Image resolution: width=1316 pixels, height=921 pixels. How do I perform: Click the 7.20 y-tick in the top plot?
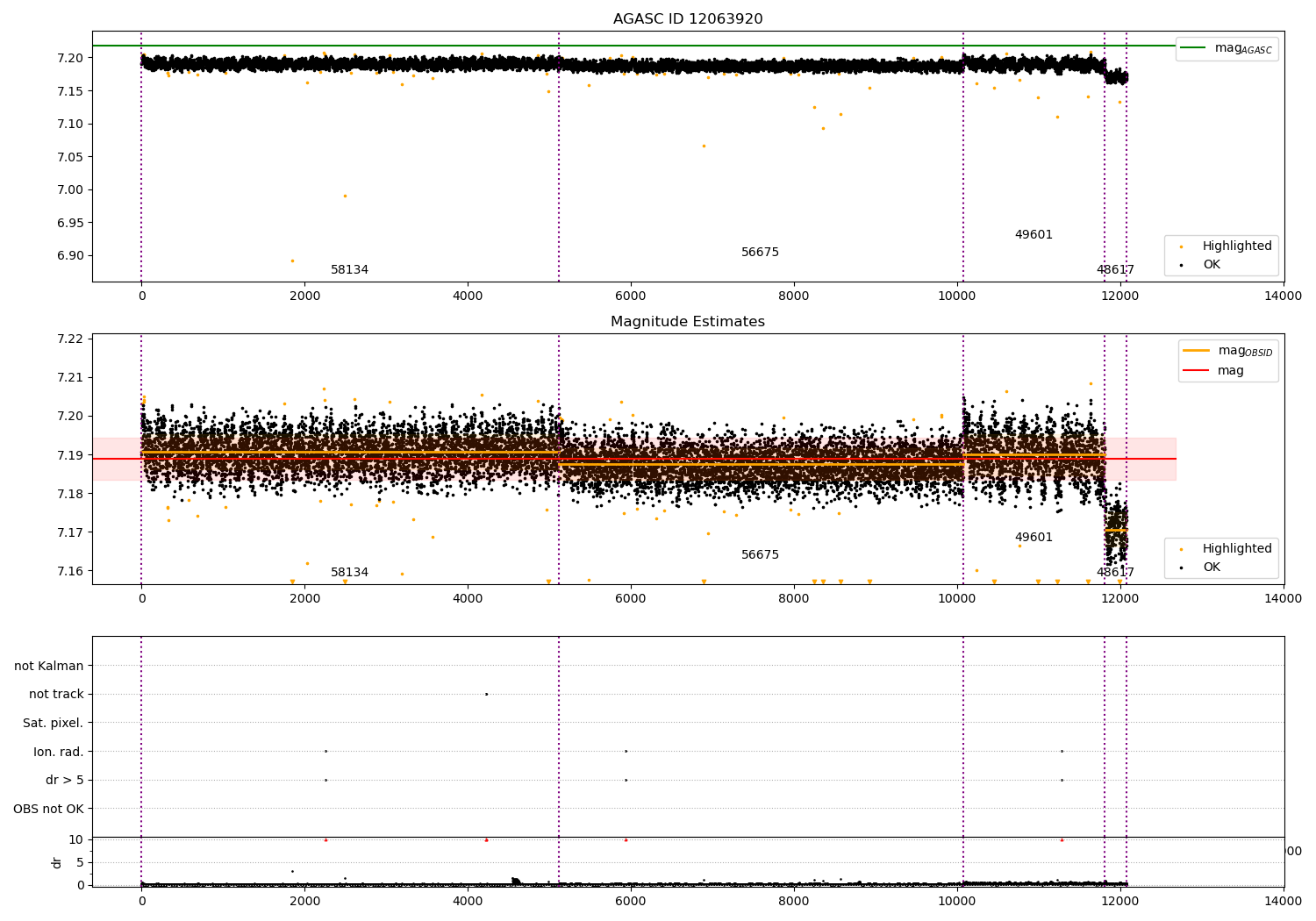70,58
